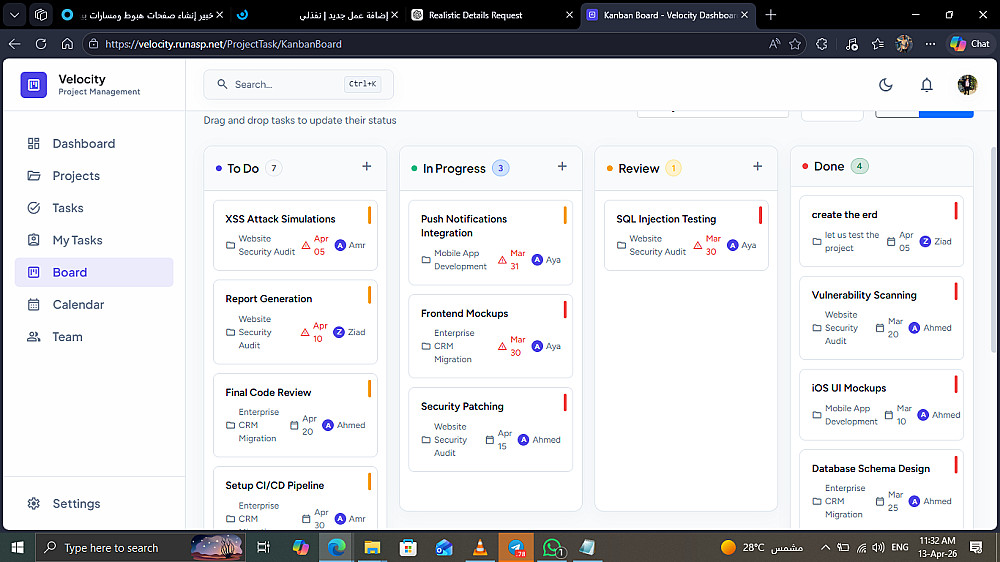Open Database Schema Design card
Image resolution: width=1000 pixels, height=562 pixels.
pos(881,490)
